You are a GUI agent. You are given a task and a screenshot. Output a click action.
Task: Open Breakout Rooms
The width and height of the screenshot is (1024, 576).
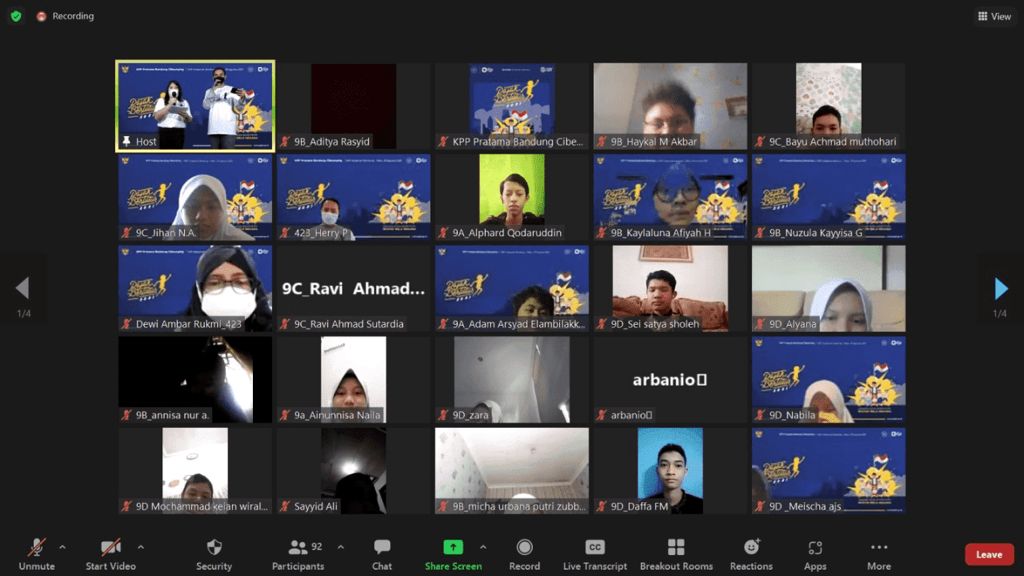pyautogui.click(x=676, y=554)
